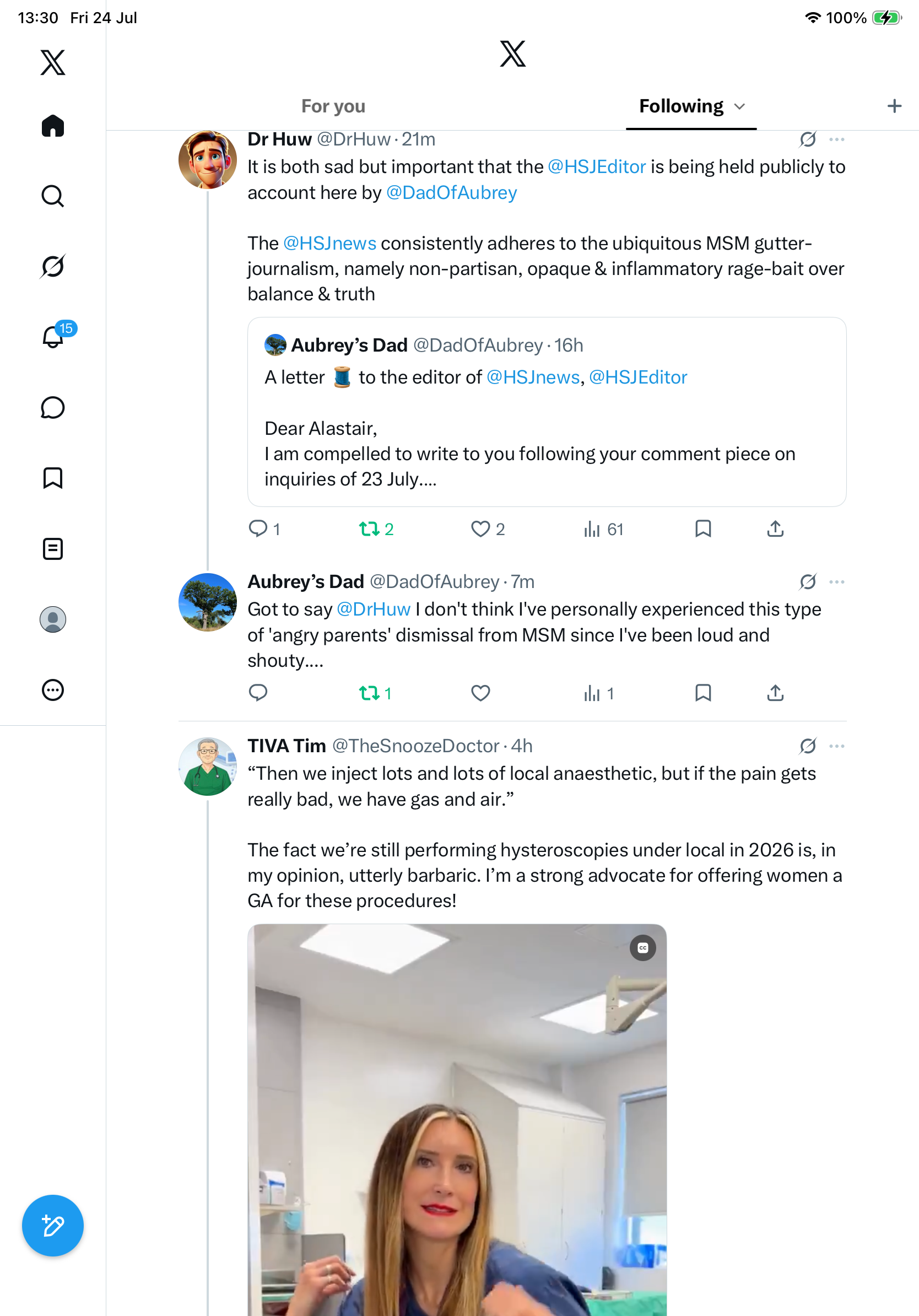Open more options on Dr Huw's post

837,139
